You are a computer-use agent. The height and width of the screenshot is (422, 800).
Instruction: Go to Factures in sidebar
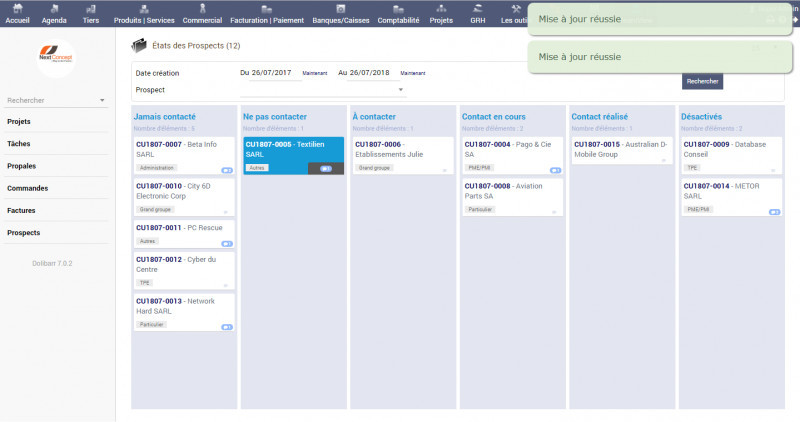click(x=21, y=210)
